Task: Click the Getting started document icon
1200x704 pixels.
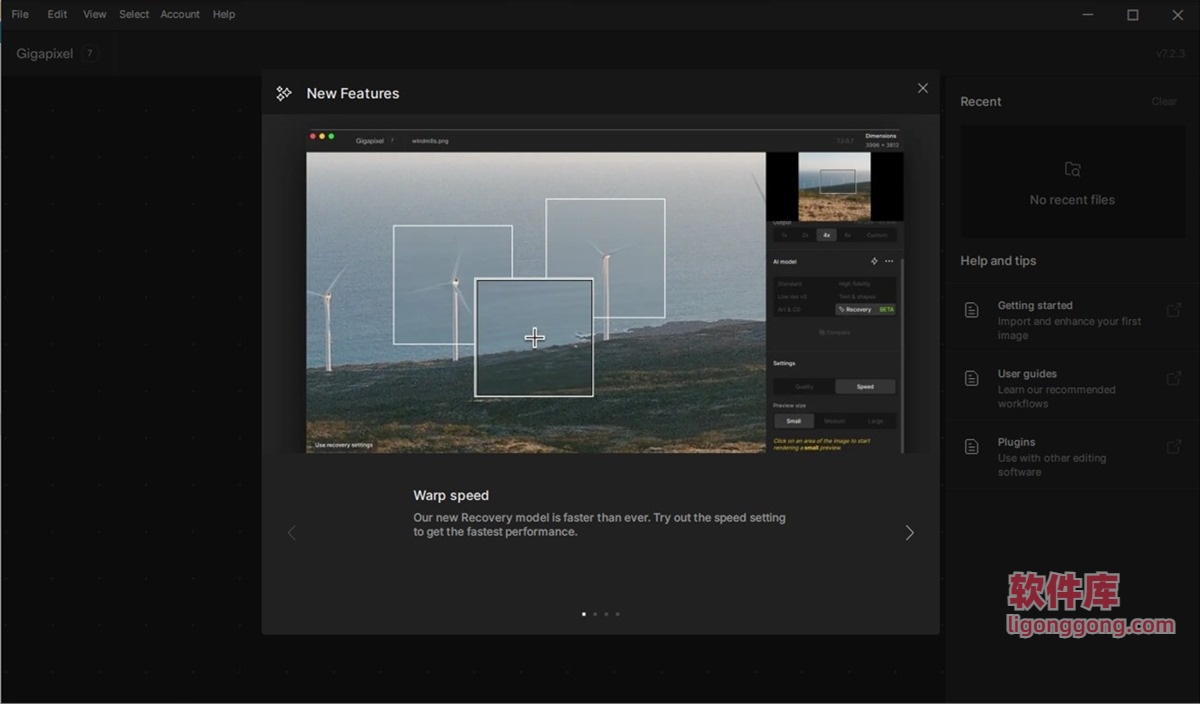Action: [971, 310]
